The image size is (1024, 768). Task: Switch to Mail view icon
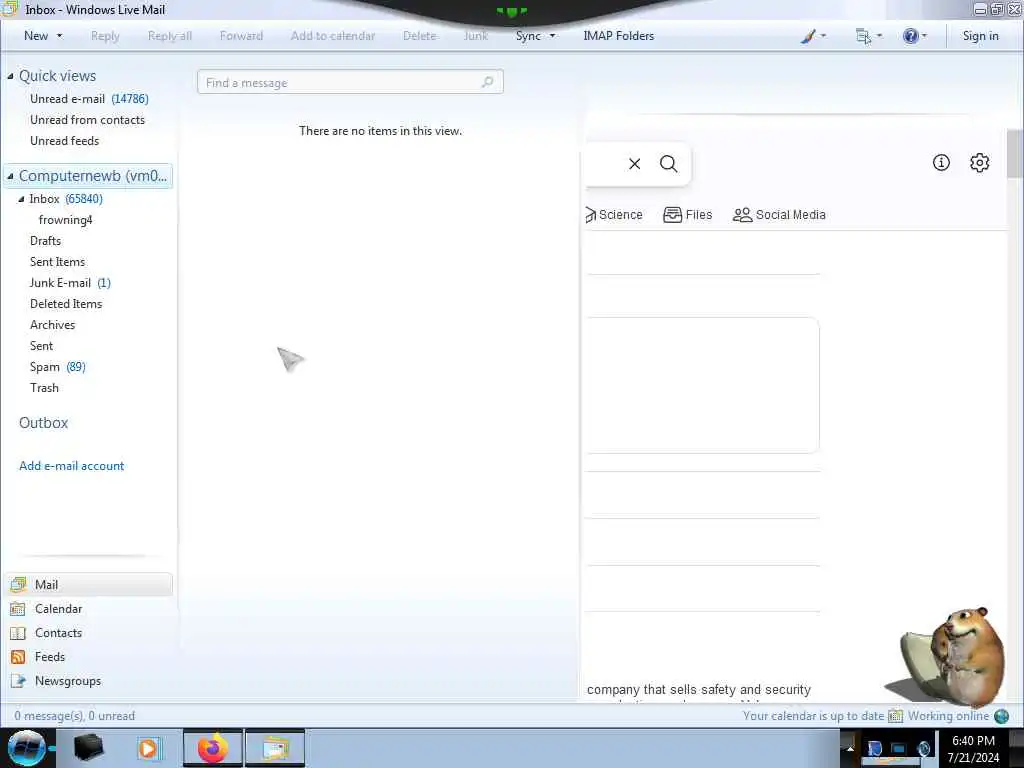point(18,584)
